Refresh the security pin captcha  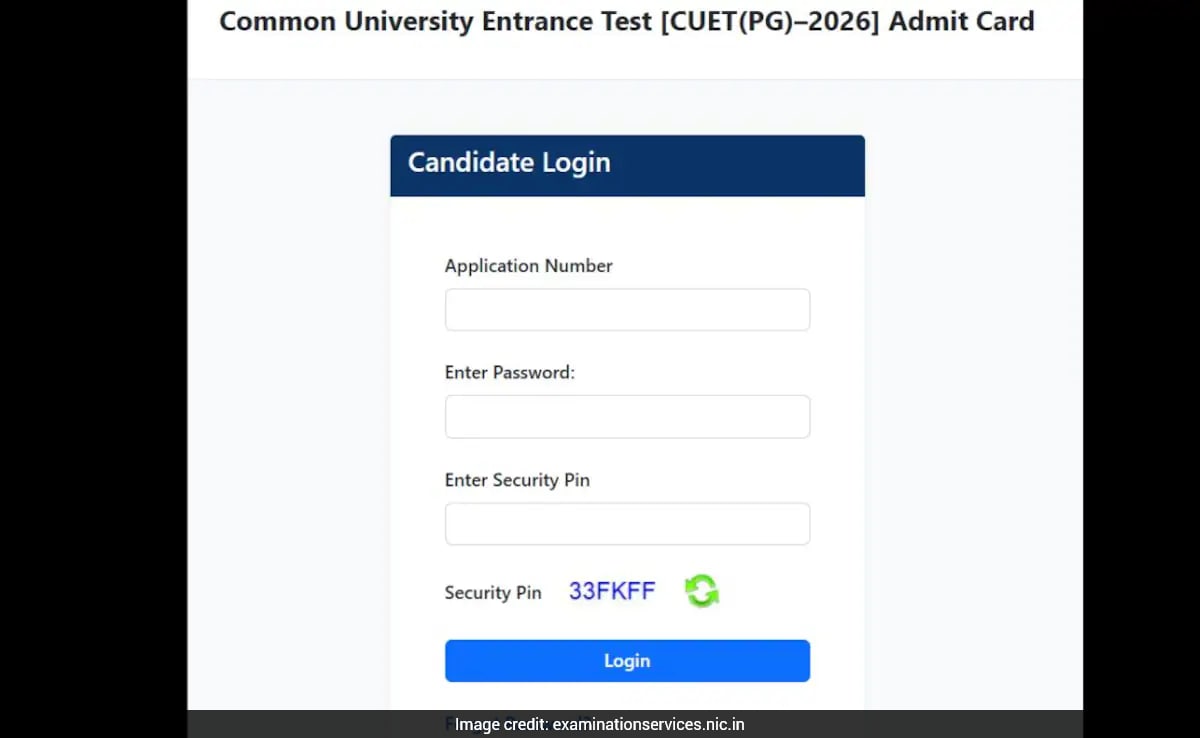coord(702,591)
